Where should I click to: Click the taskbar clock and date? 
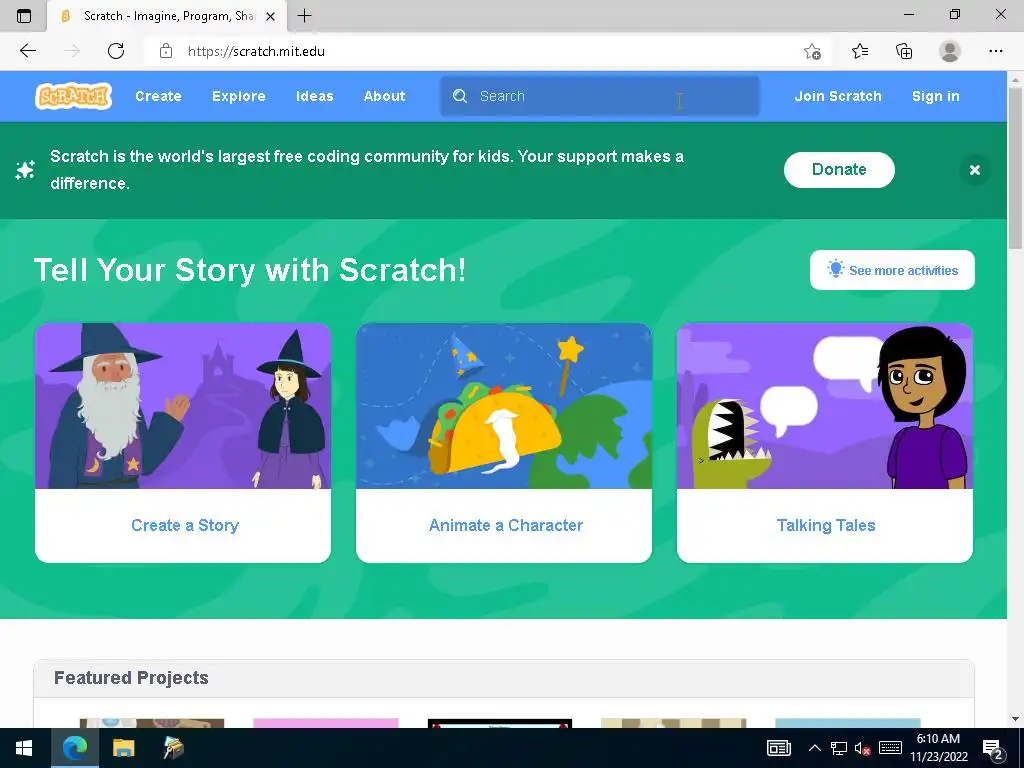tap(938, 748)
